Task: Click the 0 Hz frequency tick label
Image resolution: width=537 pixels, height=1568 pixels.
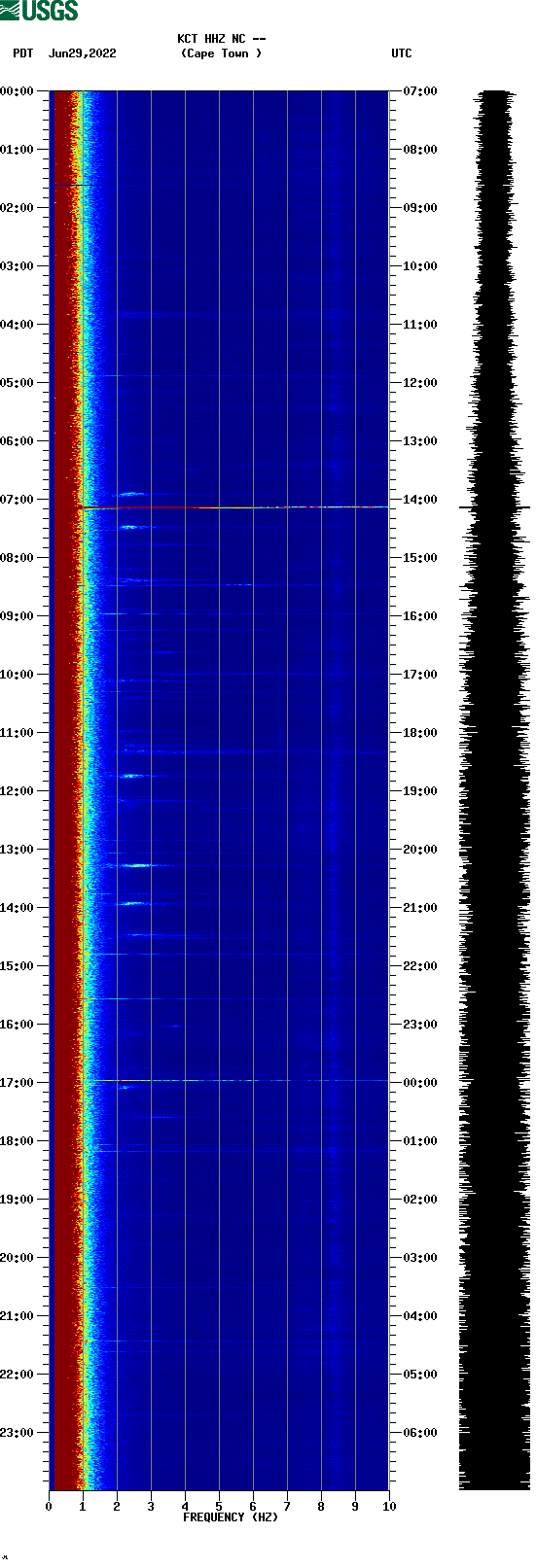Action: 49,1507
